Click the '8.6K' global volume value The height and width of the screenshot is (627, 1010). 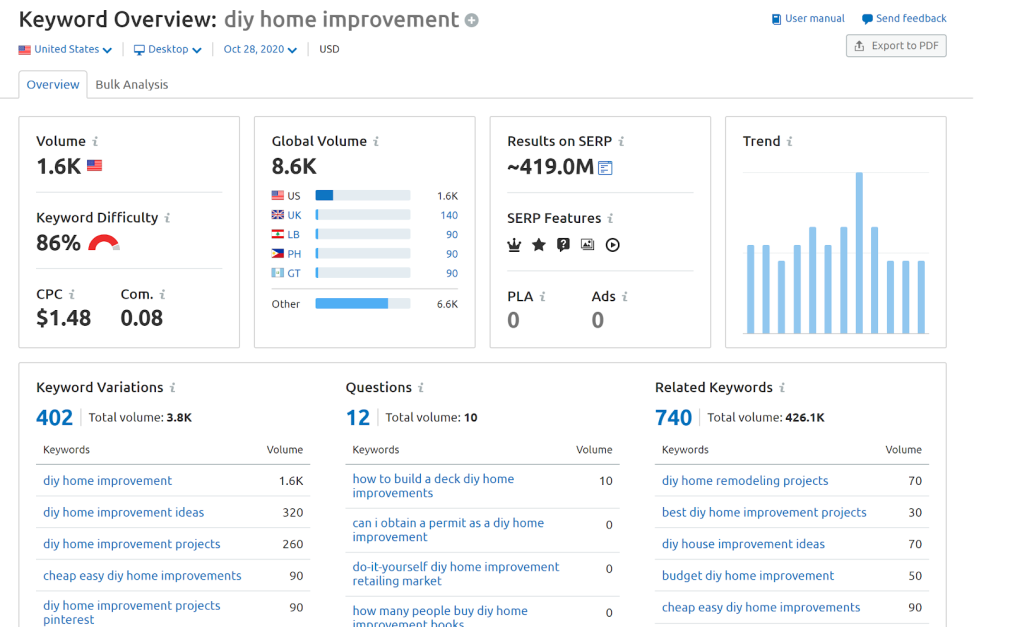tap(294, 167)
